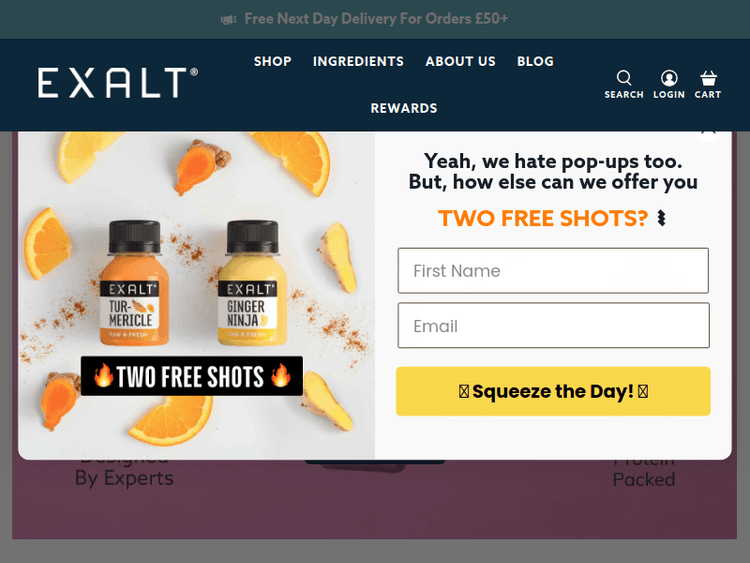Focus the Email input field
The image size is (750, 563).
coord(553,325)
